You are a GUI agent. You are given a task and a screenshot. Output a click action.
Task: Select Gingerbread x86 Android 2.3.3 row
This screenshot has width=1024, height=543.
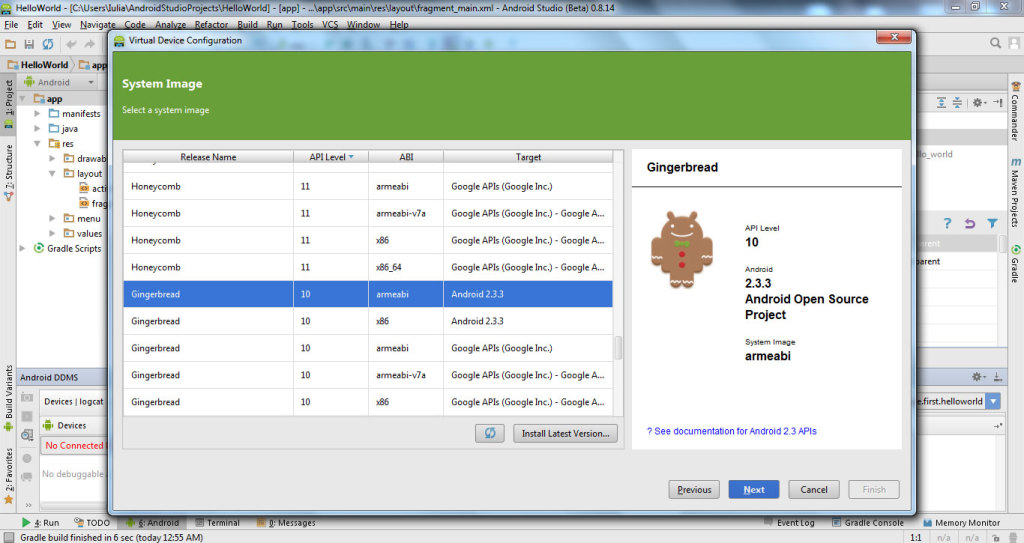368,321
